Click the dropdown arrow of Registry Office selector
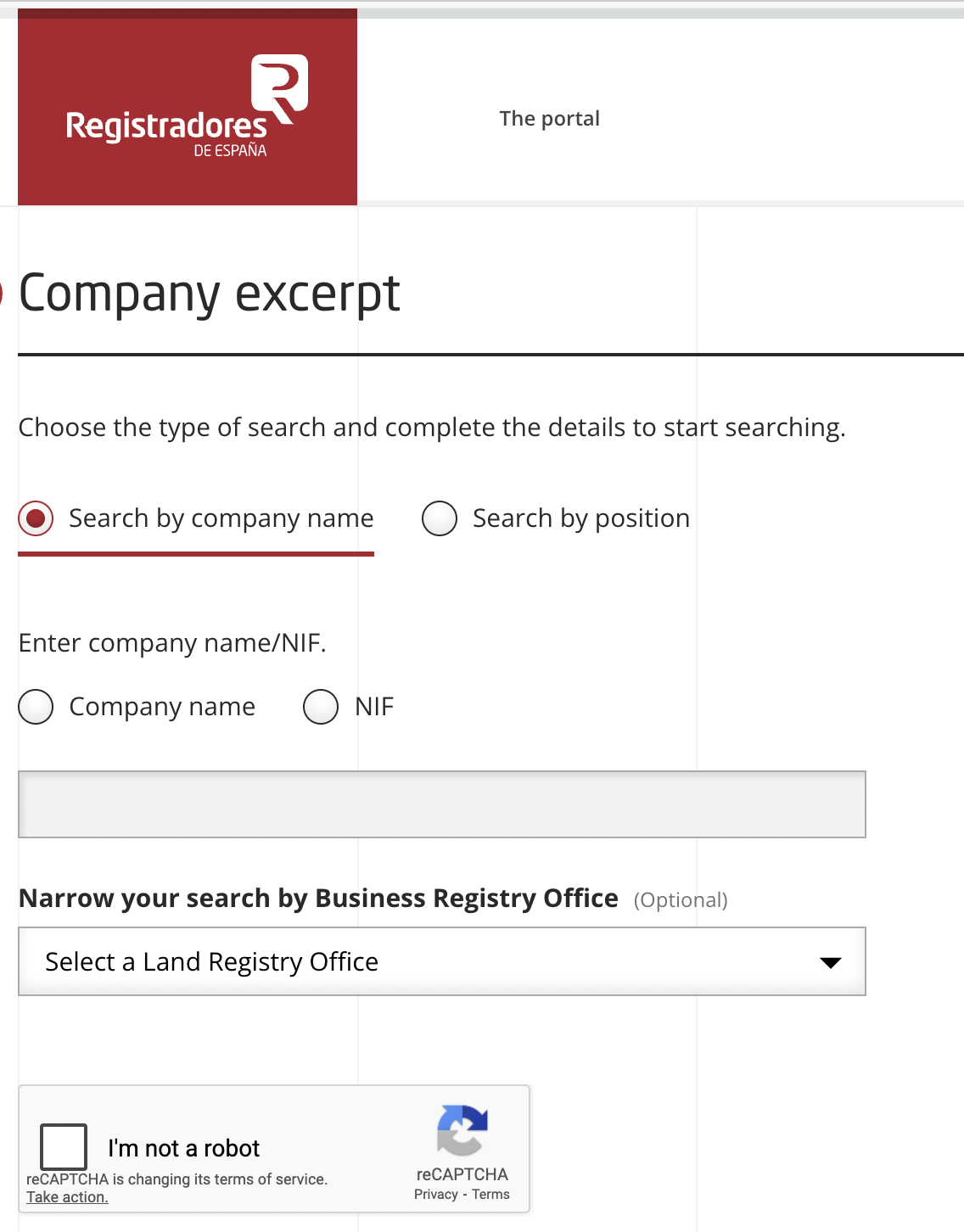964x1232 pixels. pyautogui.click(x=830, y=962)
